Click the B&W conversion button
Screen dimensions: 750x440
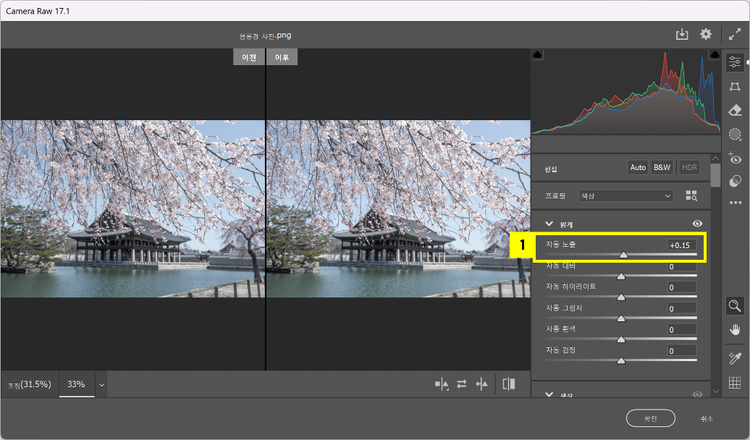[662, 167]
